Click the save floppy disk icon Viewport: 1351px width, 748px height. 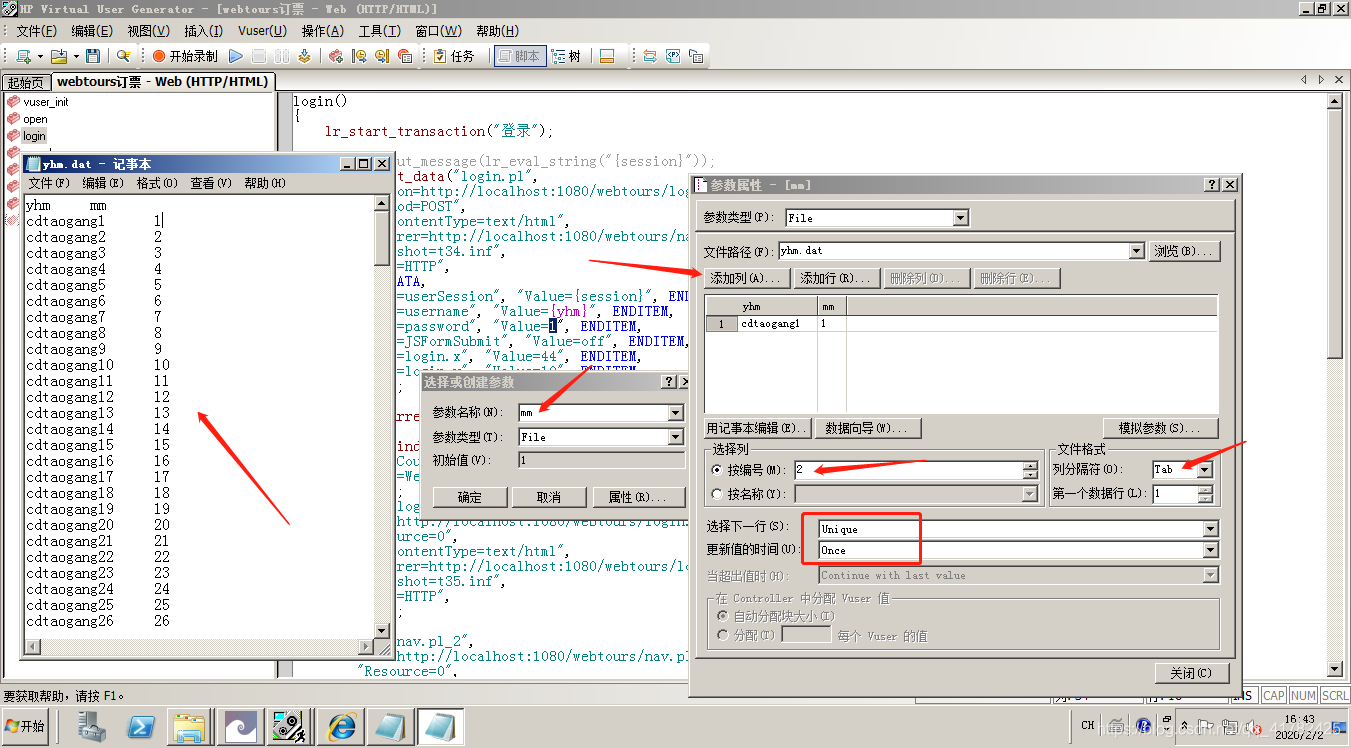[93, 56]
